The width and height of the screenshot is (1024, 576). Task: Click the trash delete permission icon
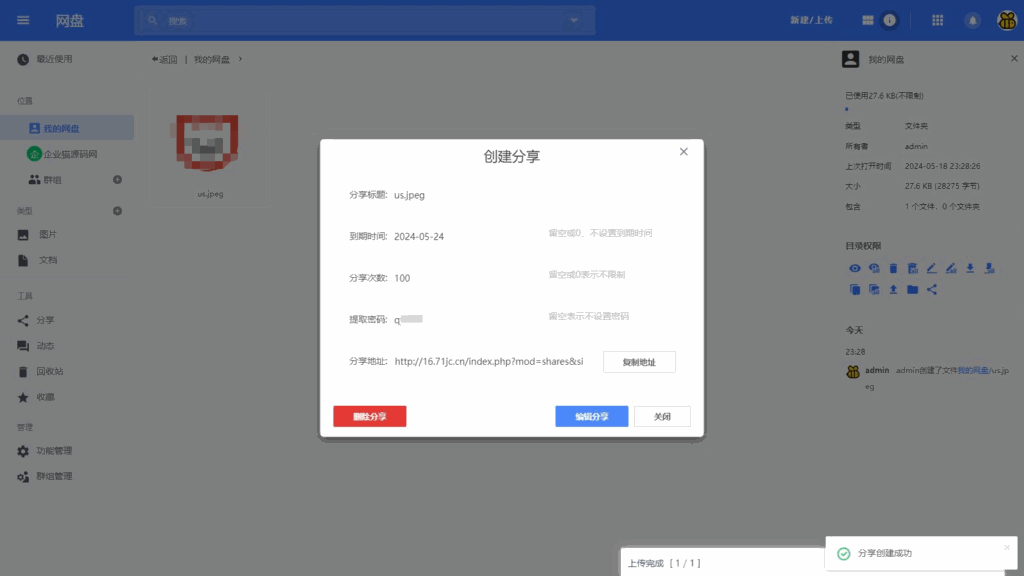[x=893, y=267]
